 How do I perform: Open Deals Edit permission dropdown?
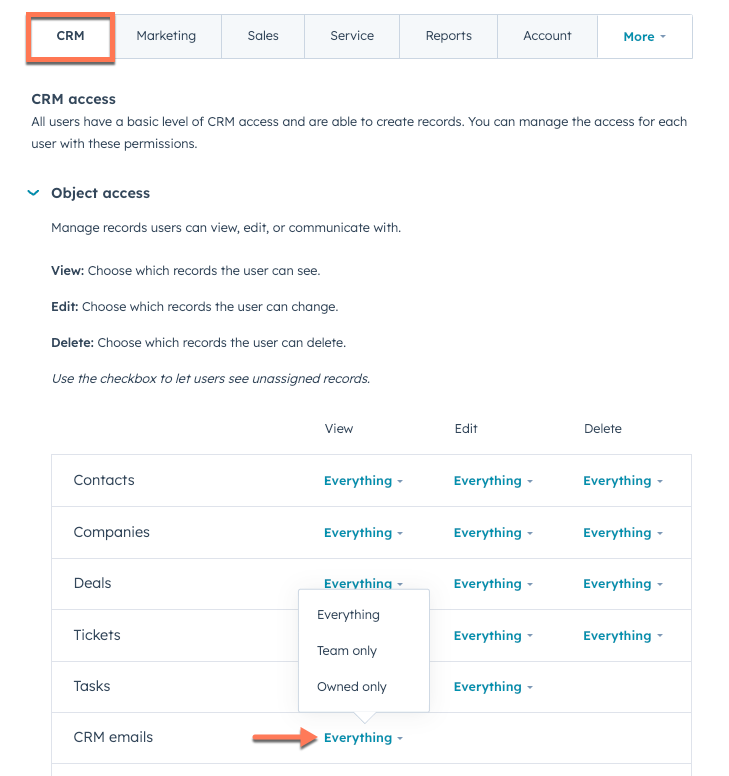pos(493,584)
